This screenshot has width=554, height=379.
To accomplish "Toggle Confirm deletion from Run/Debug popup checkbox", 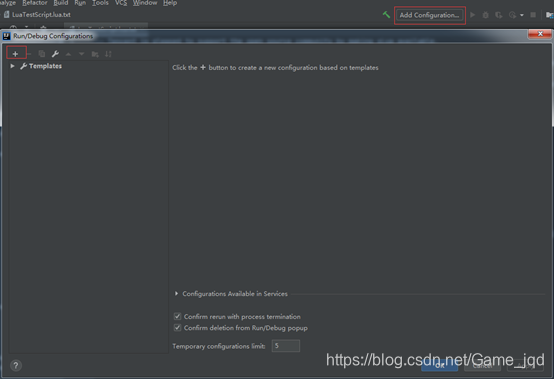I will pos(177,327).
